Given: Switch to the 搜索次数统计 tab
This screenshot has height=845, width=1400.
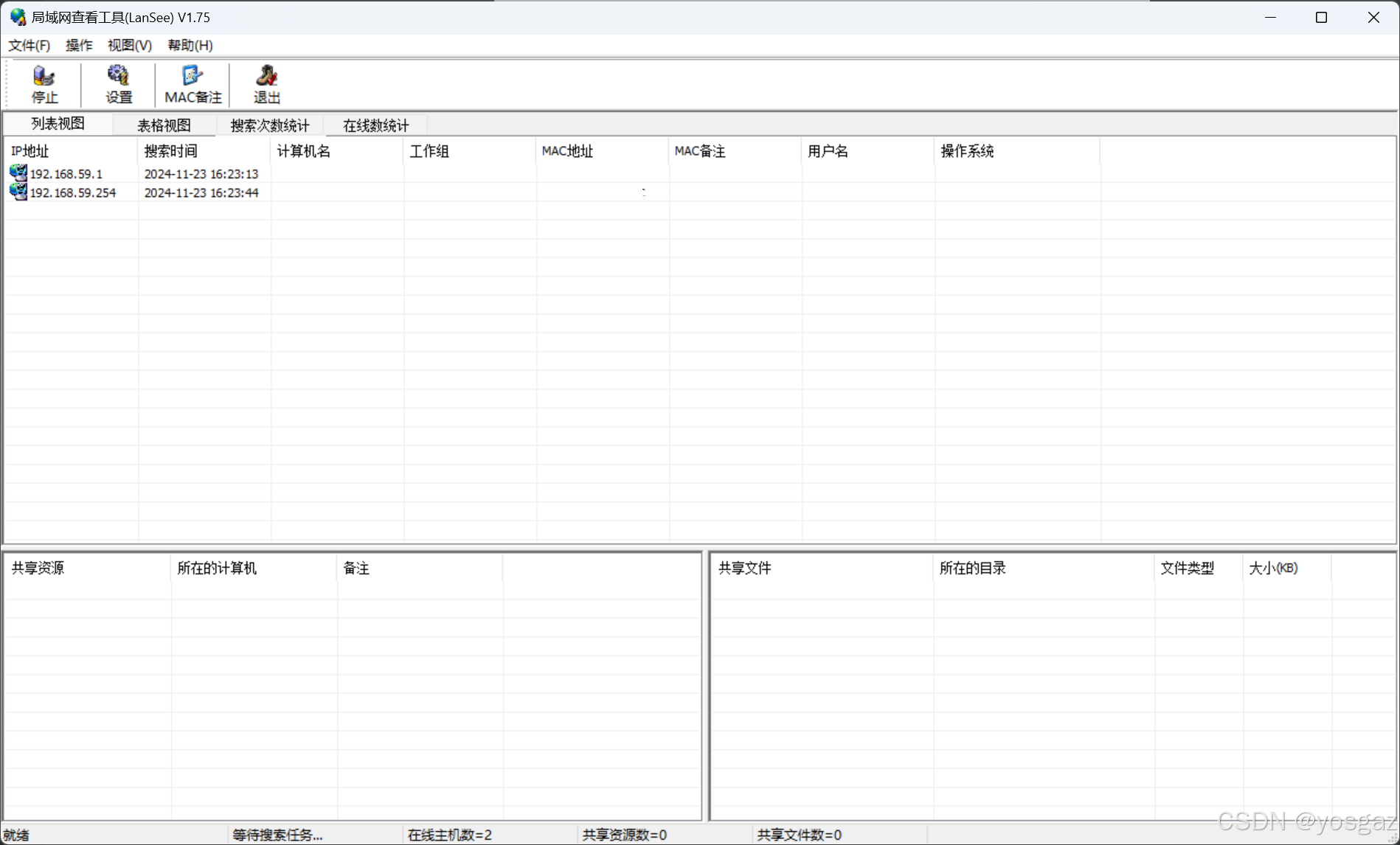Looking at the screenshot, I should click(270, 125).
